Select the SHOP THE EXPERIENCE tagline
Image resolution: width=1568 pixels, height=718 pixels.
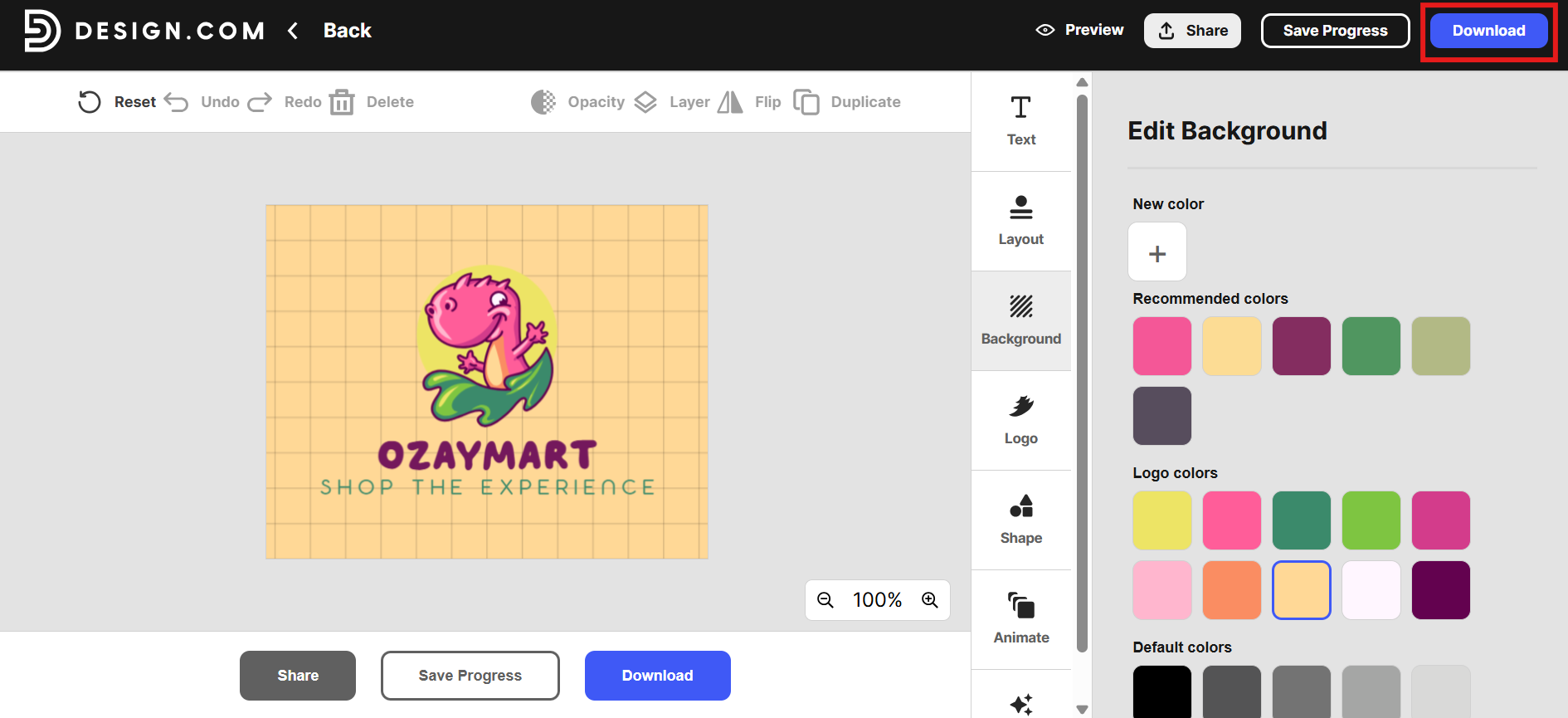click(x=488, y=487)
